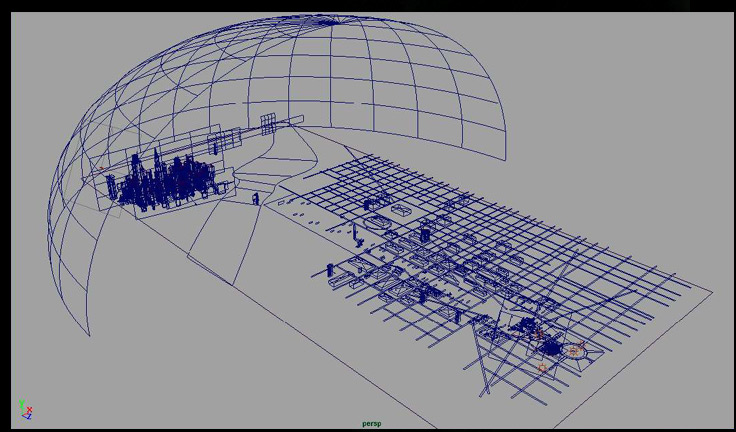Click the persp camera label
This screenshot has height=432, width=736.
pyautogui.click(x=372, y=424)
